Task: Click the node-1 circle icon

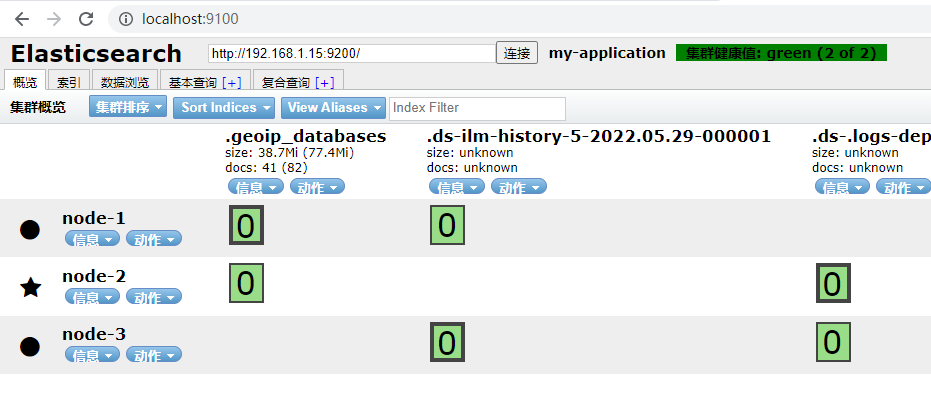Action: click(x=30, y=229)
